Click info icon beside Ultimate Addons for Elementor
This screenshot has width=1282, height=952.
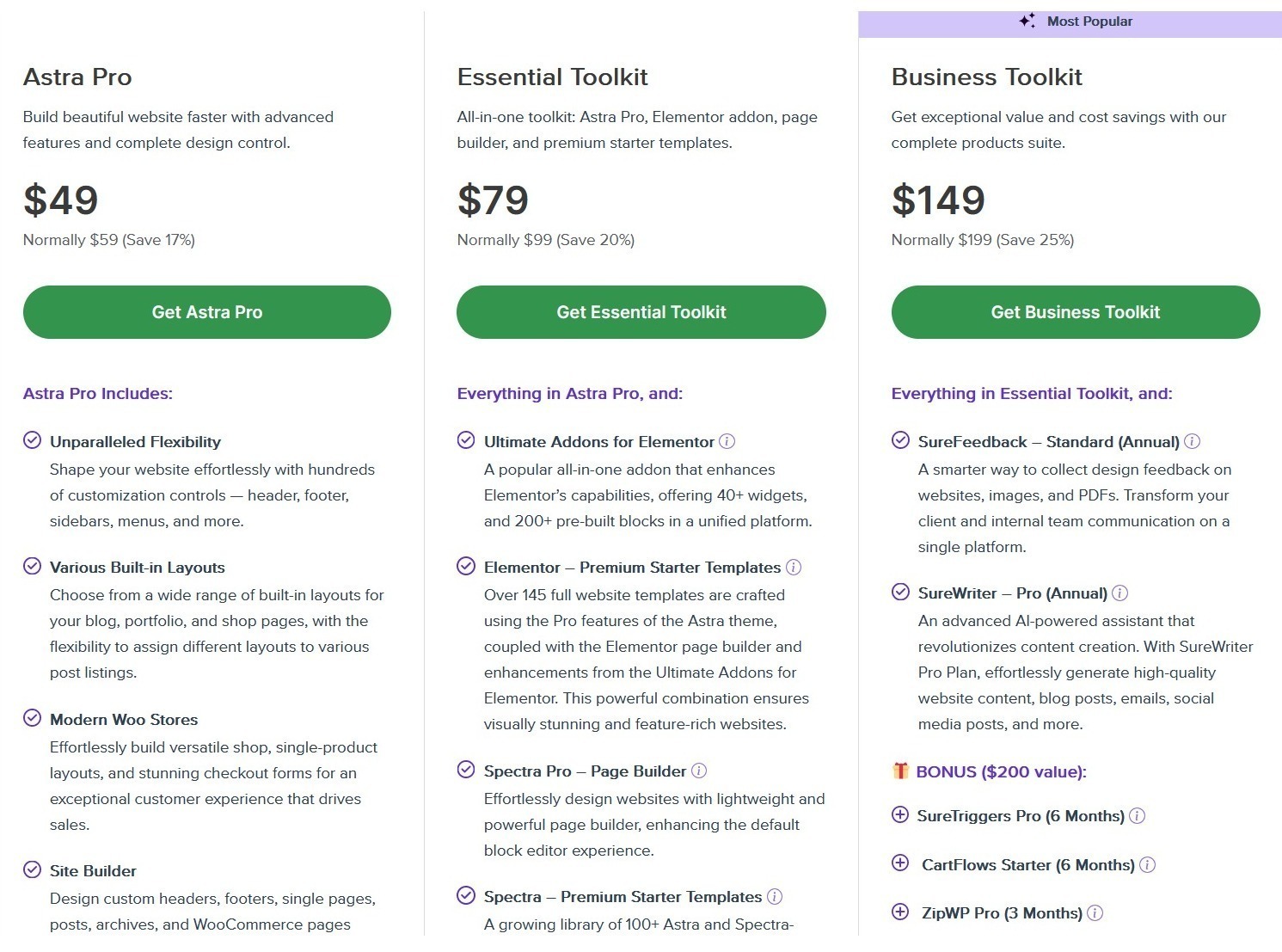727,442
